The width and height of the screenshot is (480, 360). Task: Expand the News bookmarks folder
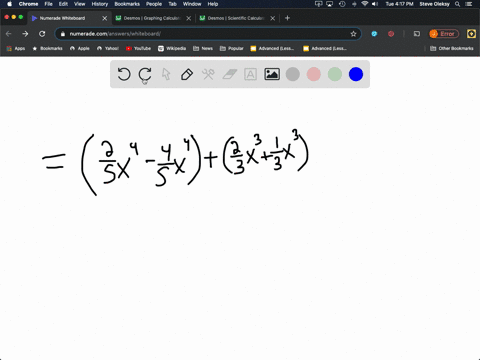[203, 48]
